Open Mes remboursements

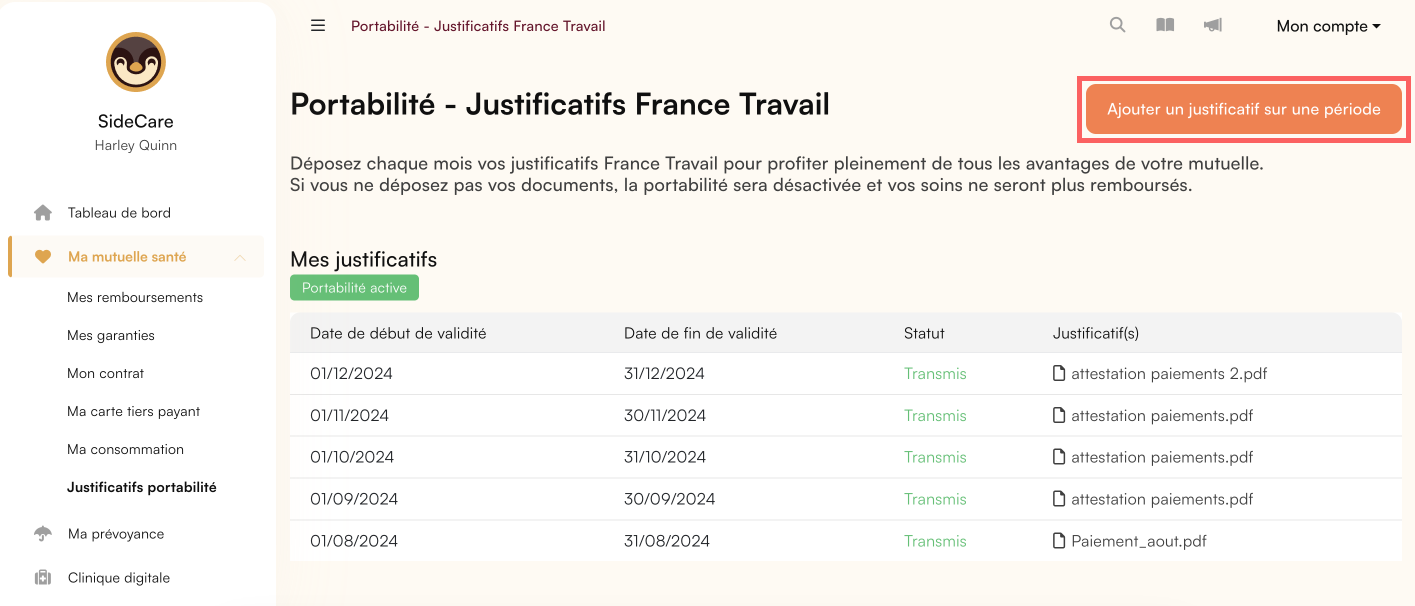(x=135, y=298)
